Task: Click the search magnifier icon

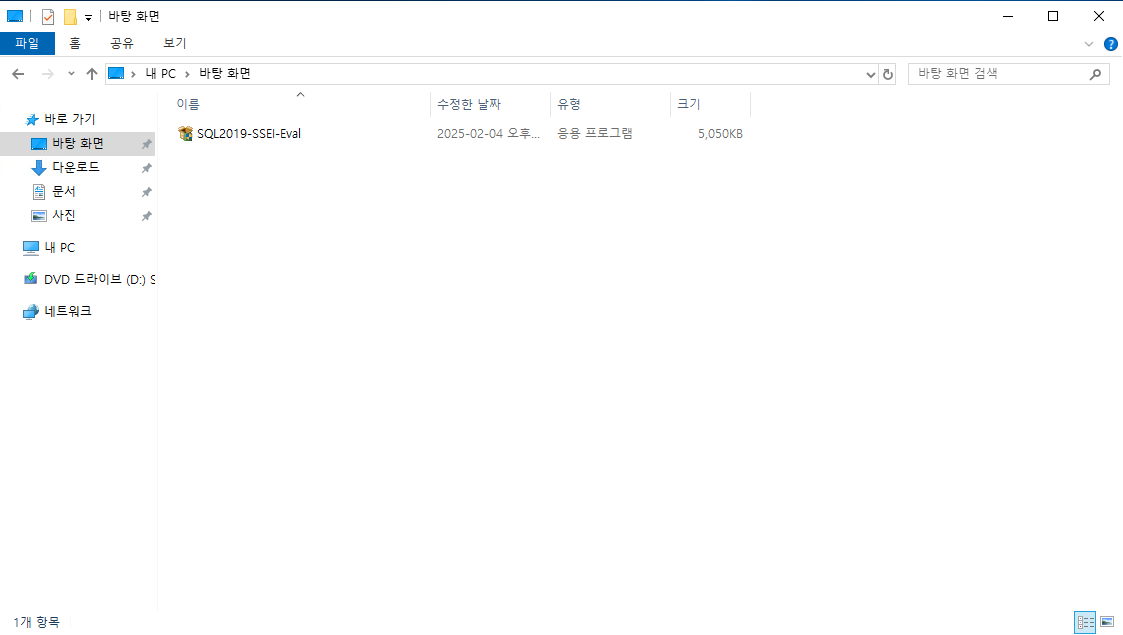Action: click(x=1095, y=74)
